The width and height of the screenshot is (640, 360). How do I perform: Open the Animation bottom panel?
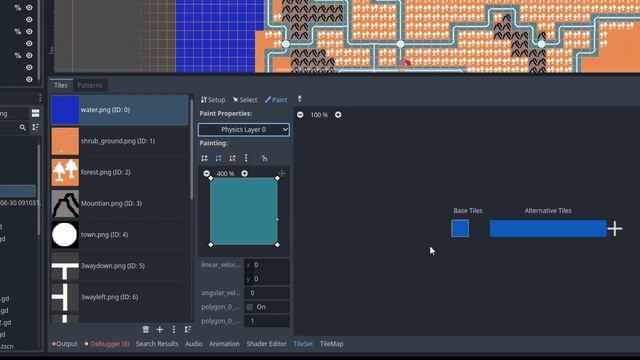(224, 344)
